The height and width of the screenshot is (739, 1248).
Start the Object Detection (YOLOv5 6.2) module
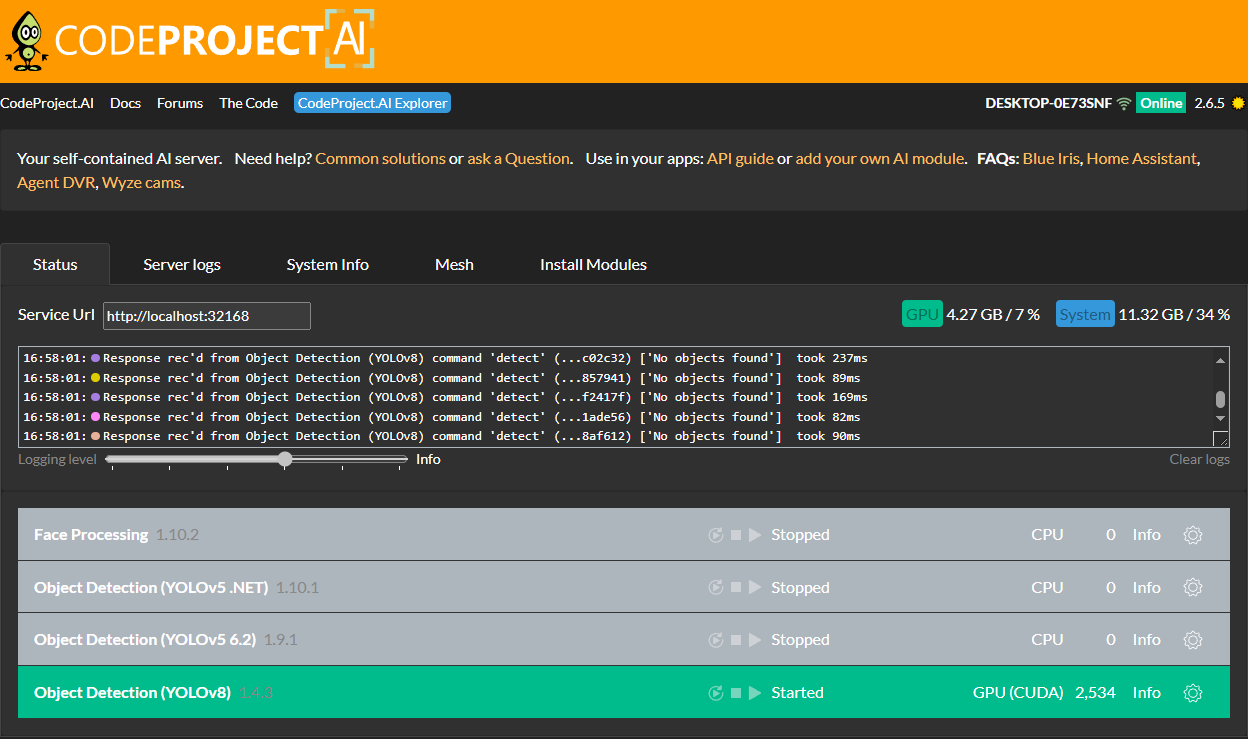[x=755, y=640]
